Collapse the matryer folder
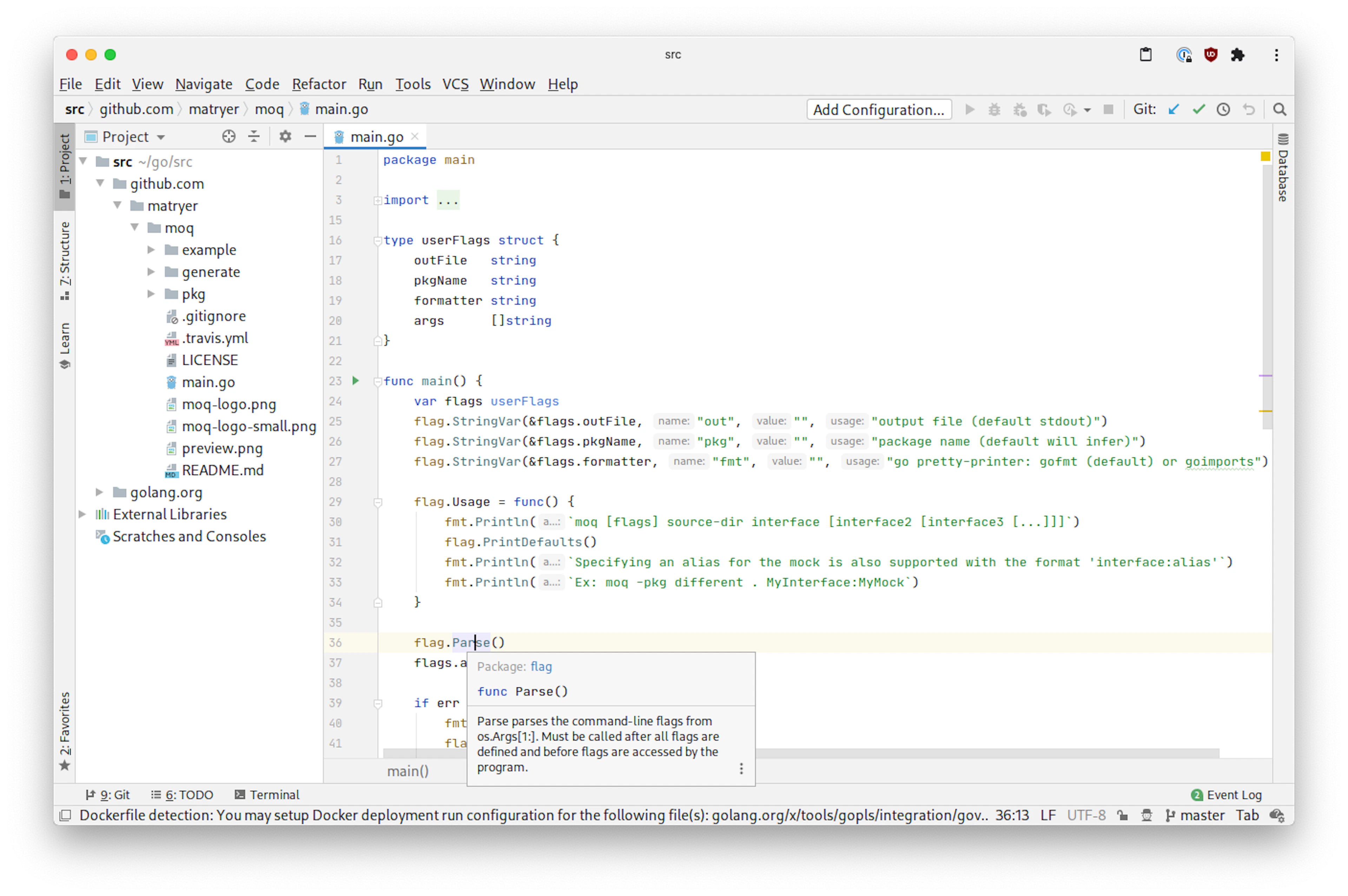 coord(118,205)
